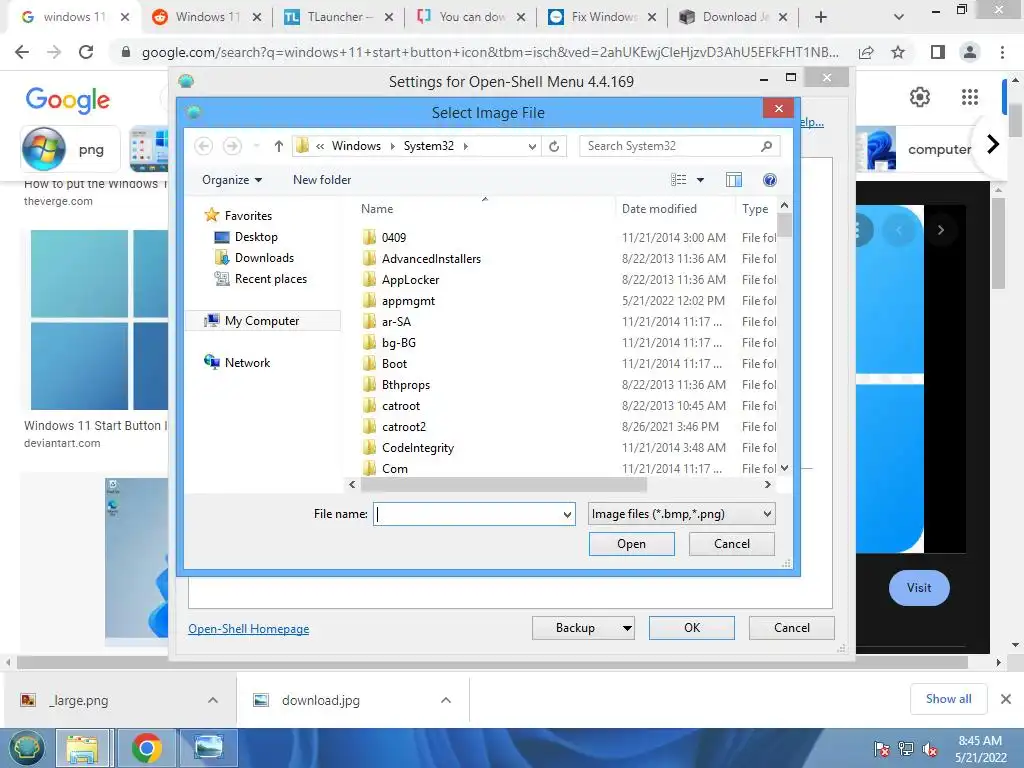
Task: Select Desktop in the Favorites pane
Action: [x=256, y=237]
